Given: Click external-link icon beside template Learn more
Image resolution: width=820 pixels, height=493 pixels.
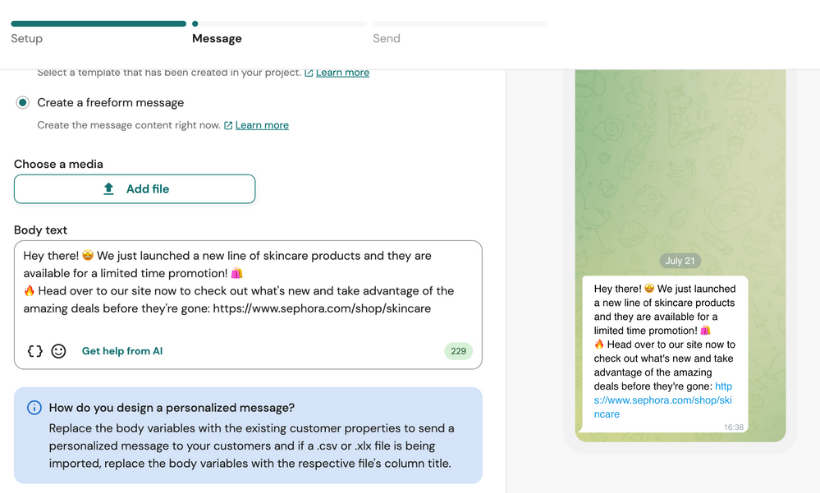Looking at the screenshot, I should pos(309,73).
